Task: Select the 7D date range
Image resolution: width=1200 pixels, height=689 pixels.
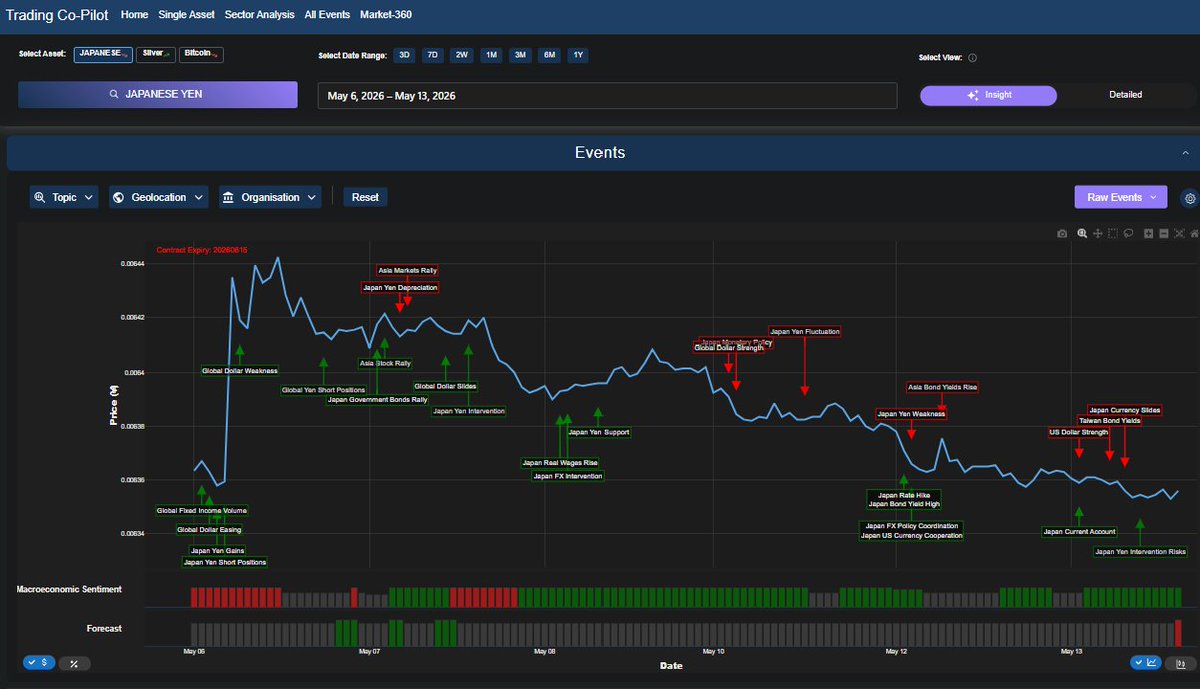Action: coord(433,56)
